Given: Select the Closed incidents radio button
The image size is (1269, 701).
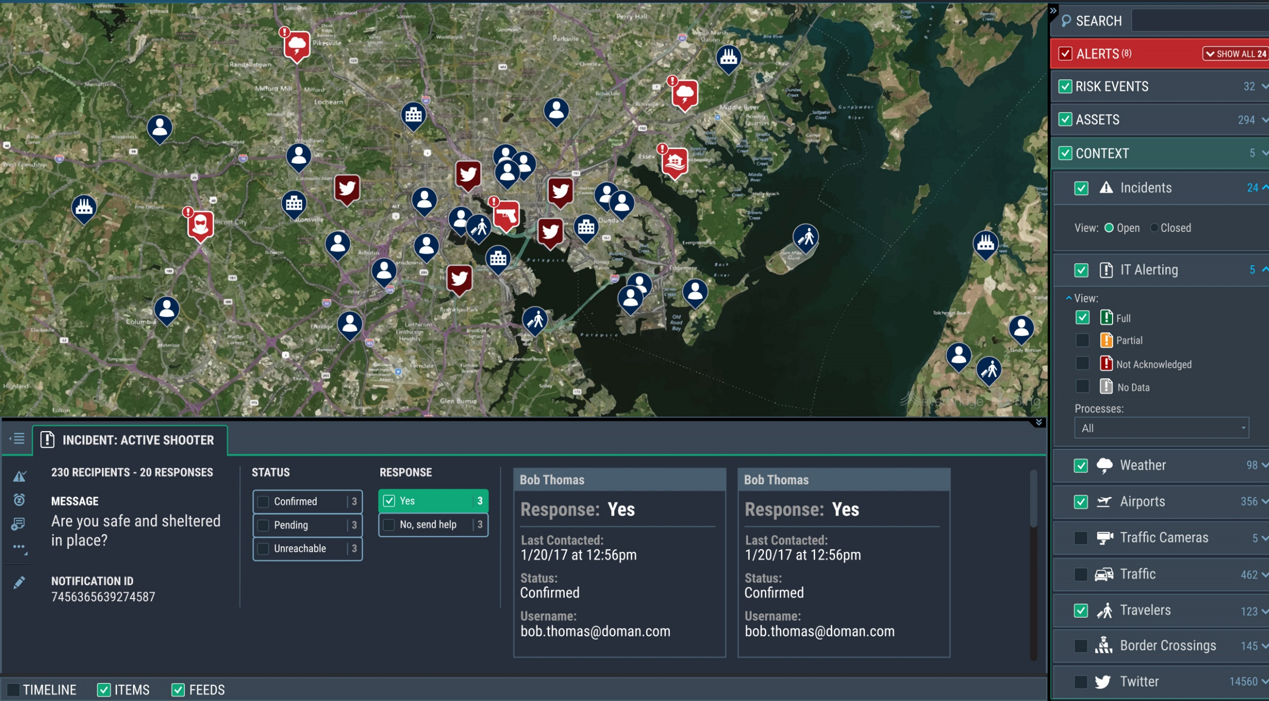Looking at the screenshot, I should (x=1154, y=228).
